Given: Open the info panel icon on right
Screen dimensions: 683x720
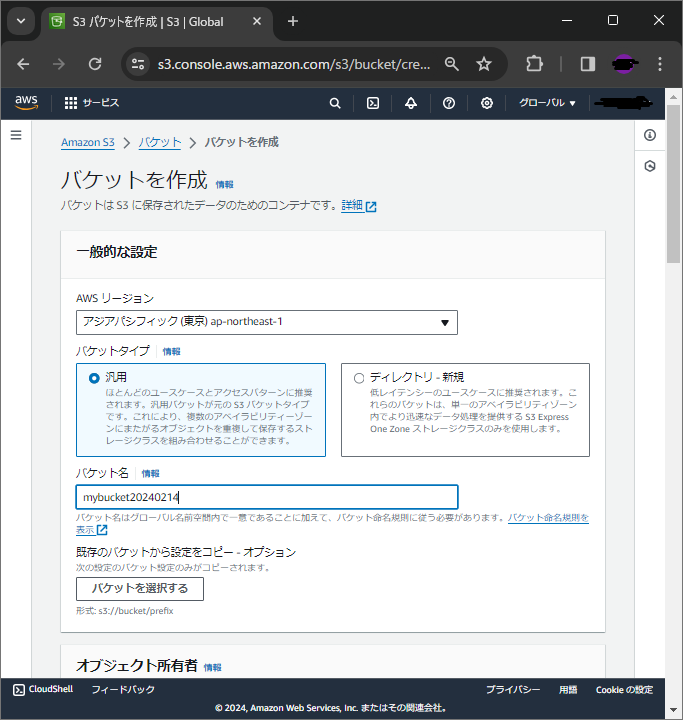Looking at the screenshot, I should (649, 135).
